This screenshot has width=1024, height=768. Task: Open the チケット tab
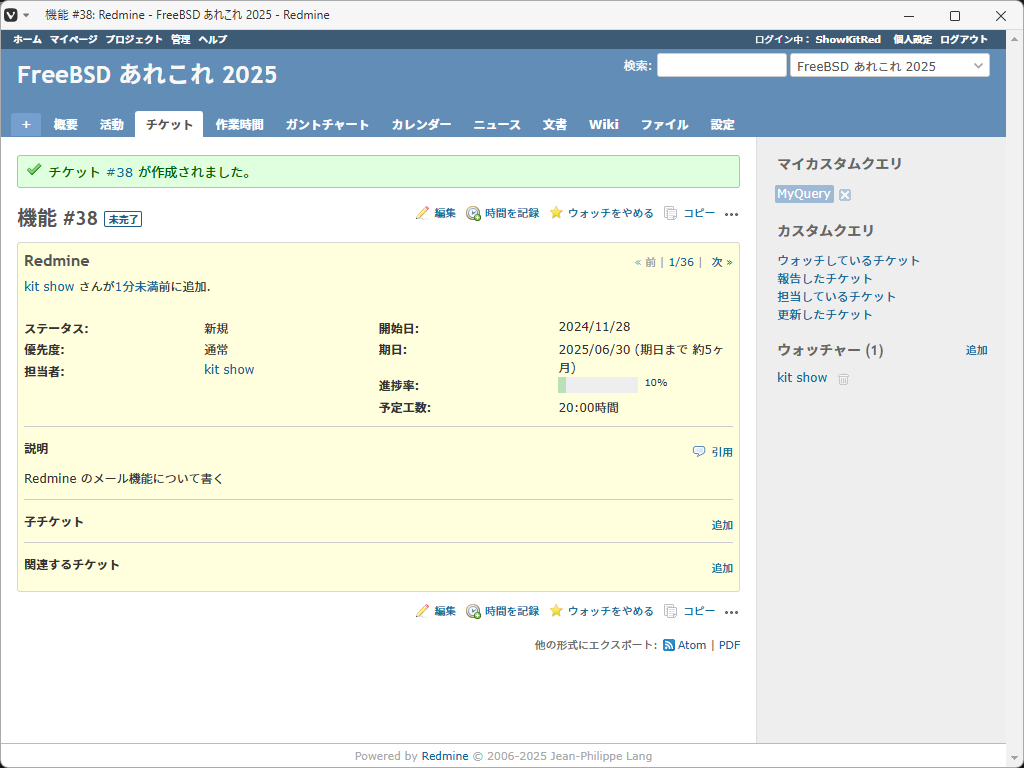(x=169, y=125)
